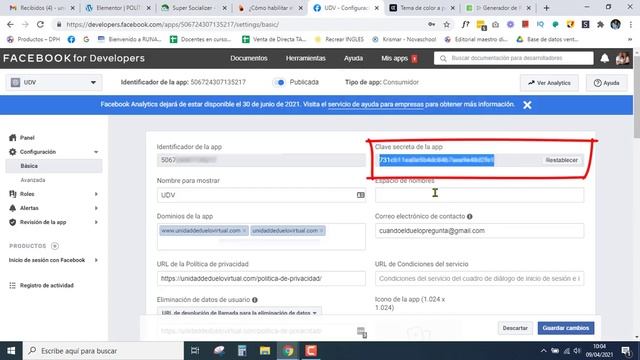Viewport: 640px width, 360px height.
Task: Open Windows Start menu
Action: point(11,351)
